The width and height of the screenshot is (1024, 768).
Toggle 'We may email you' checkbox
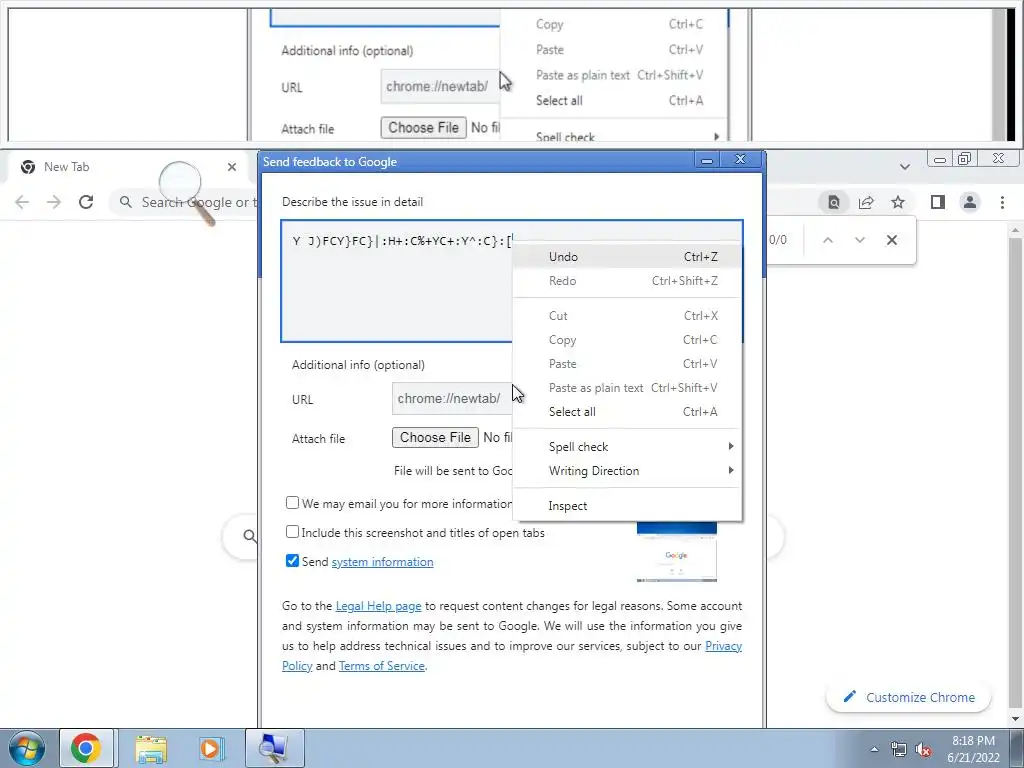[293, 503]
